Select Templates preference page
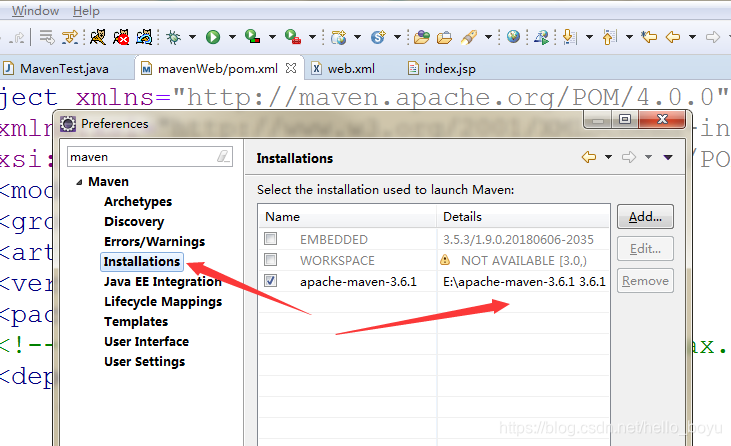 point(136,322)
